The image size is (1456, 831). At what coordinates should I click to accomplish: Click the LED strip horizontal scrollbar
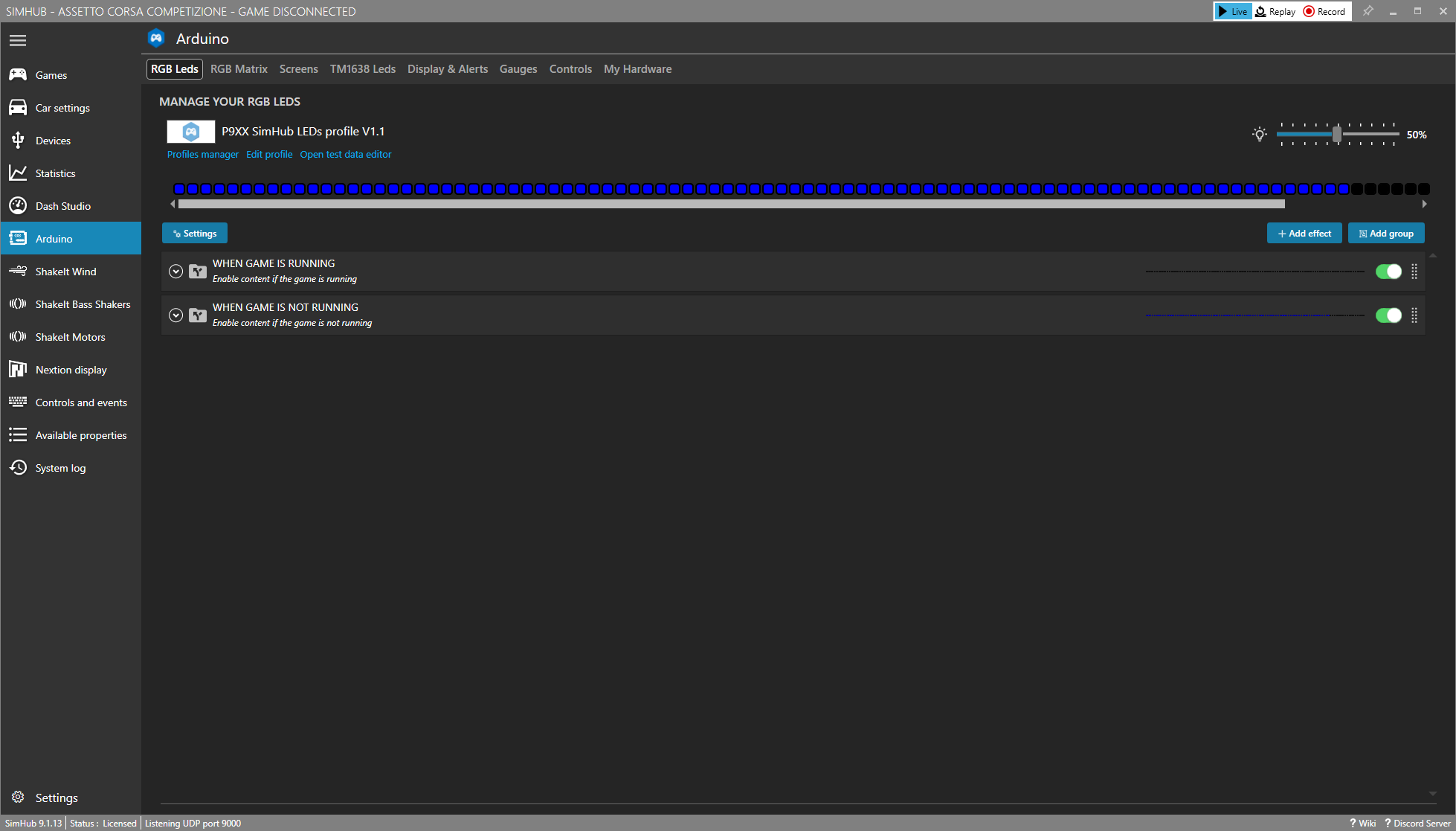[x=732, y=204]
